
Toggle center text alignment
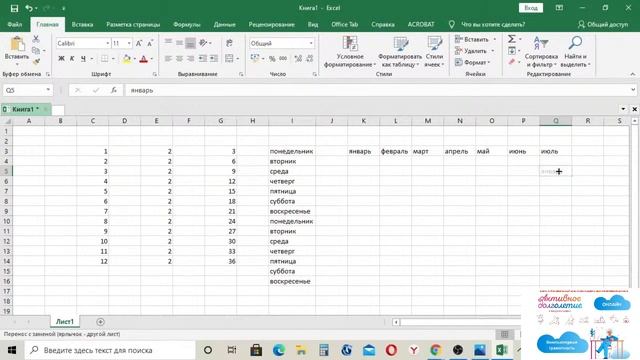coord(179,59)
